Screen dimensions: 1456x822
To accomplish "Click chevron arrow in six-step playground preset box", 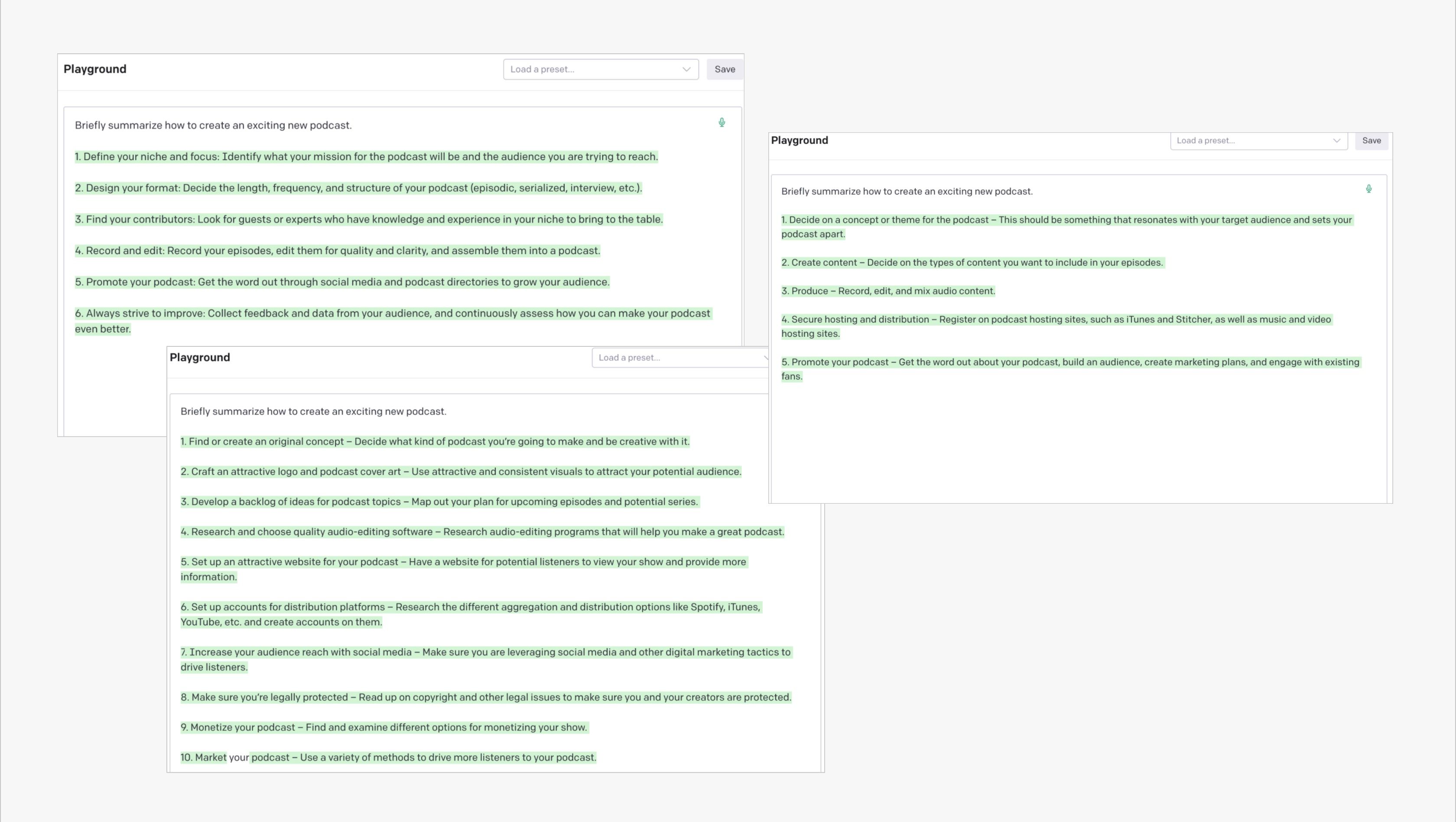I will [x=686, y=69].
